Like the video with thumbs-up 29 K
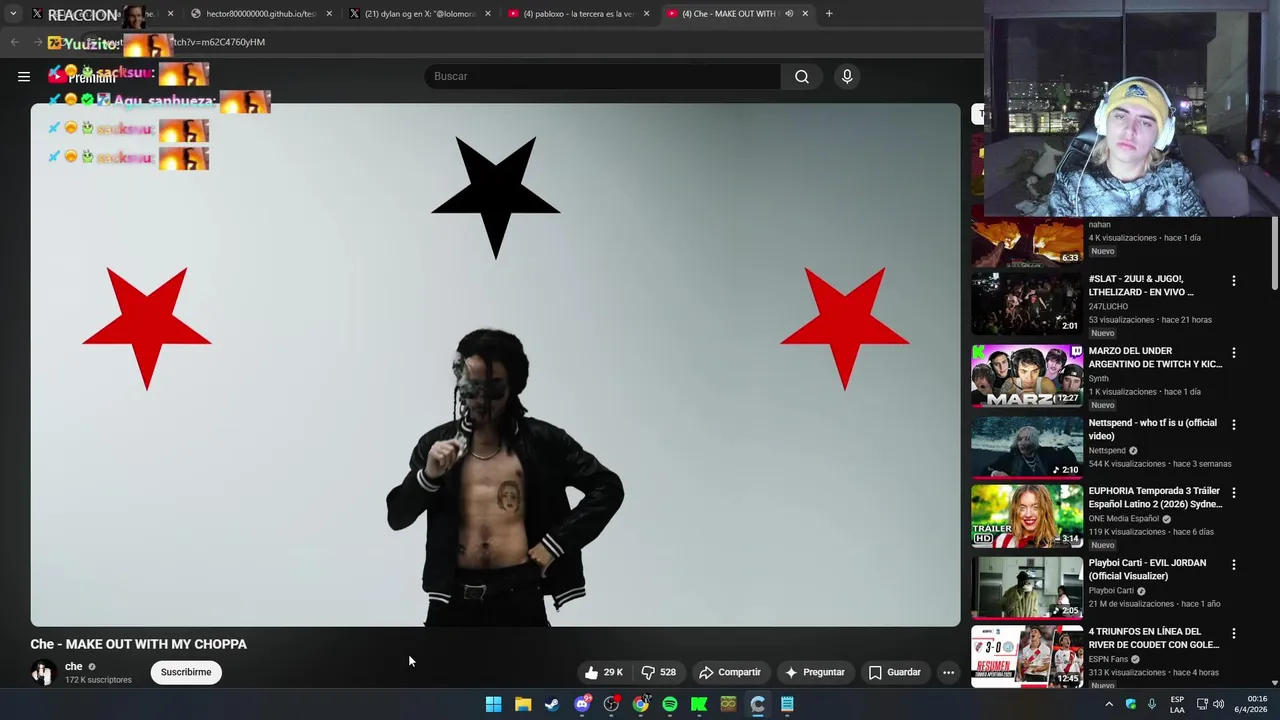1280x720 pixels. [603, 672]
